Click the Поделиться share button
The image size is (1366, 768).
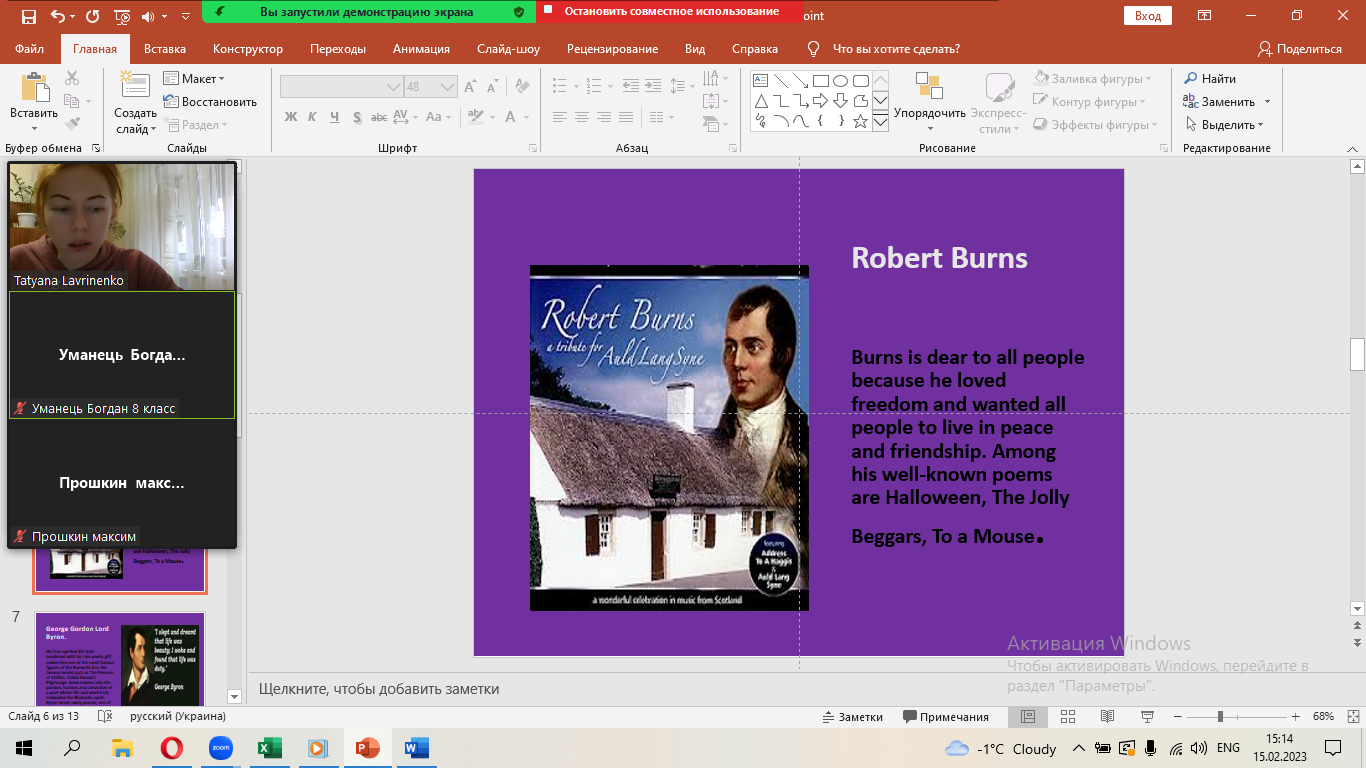(1299, 48)
